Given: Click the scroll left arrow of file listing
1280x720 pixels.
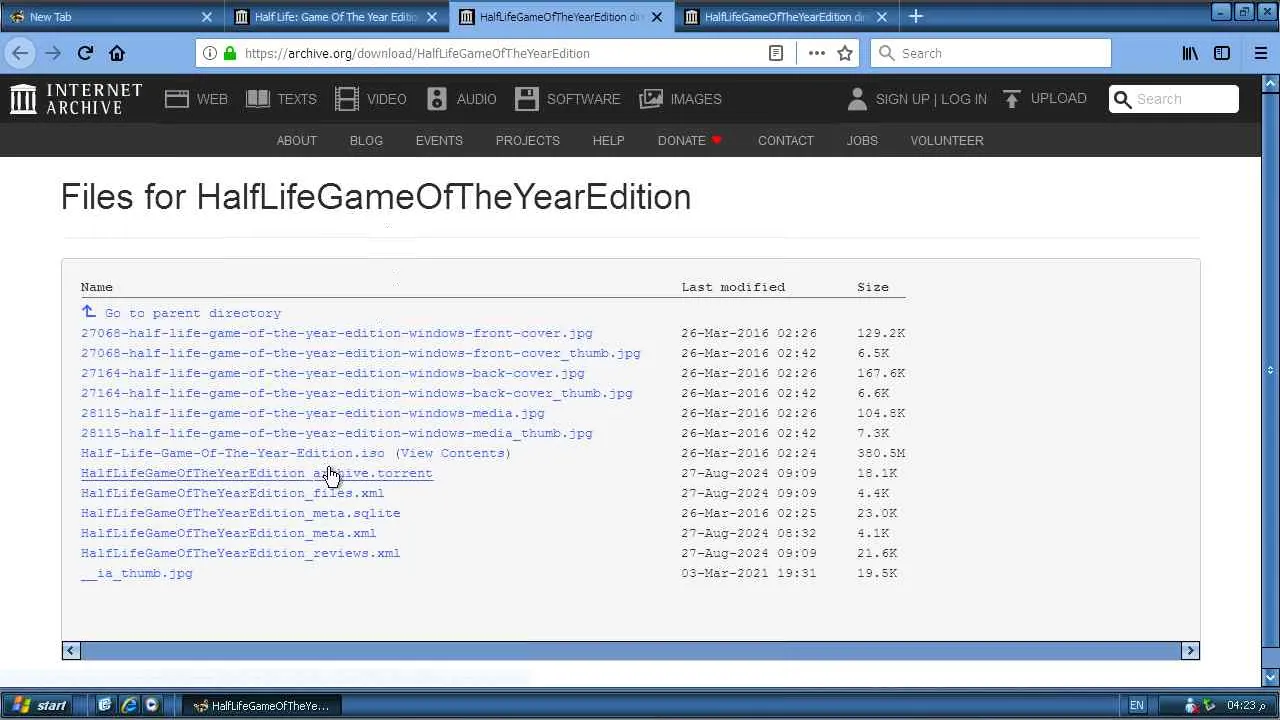Looking at the screenshot, I should (x=70, y=651).
